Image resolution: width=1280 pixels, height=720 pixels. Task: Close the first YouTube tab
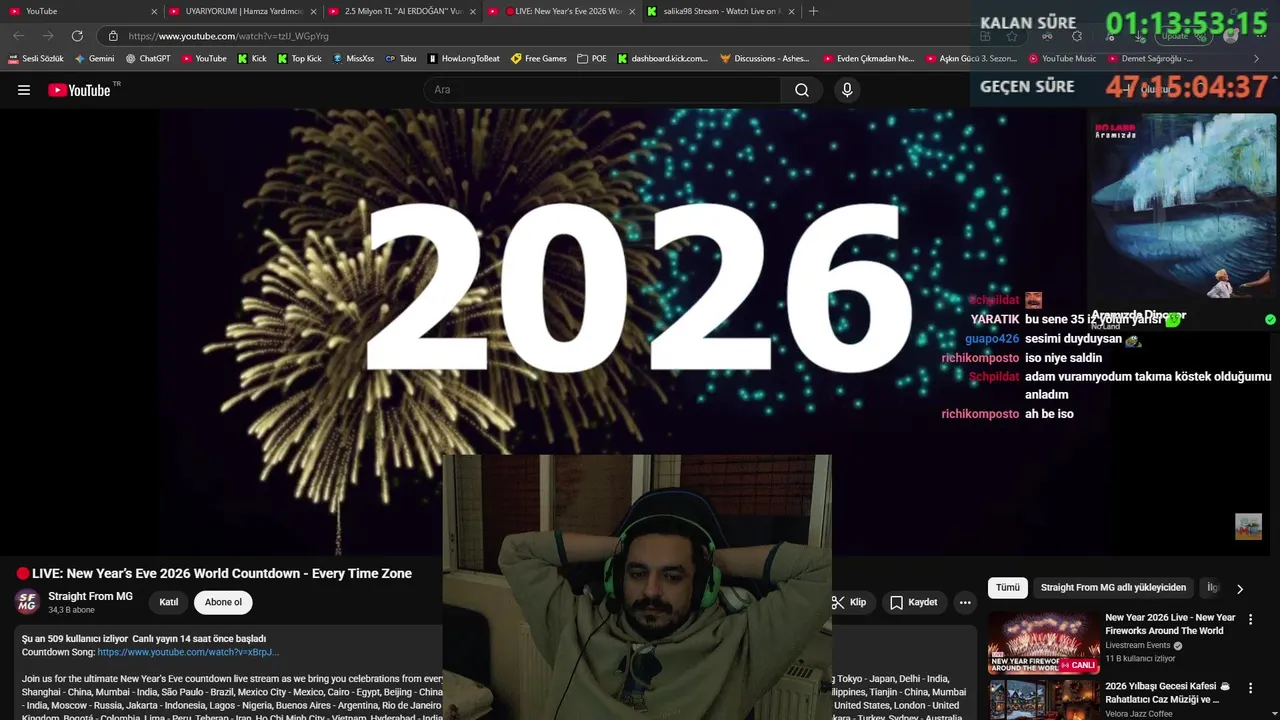coord(154,11)
